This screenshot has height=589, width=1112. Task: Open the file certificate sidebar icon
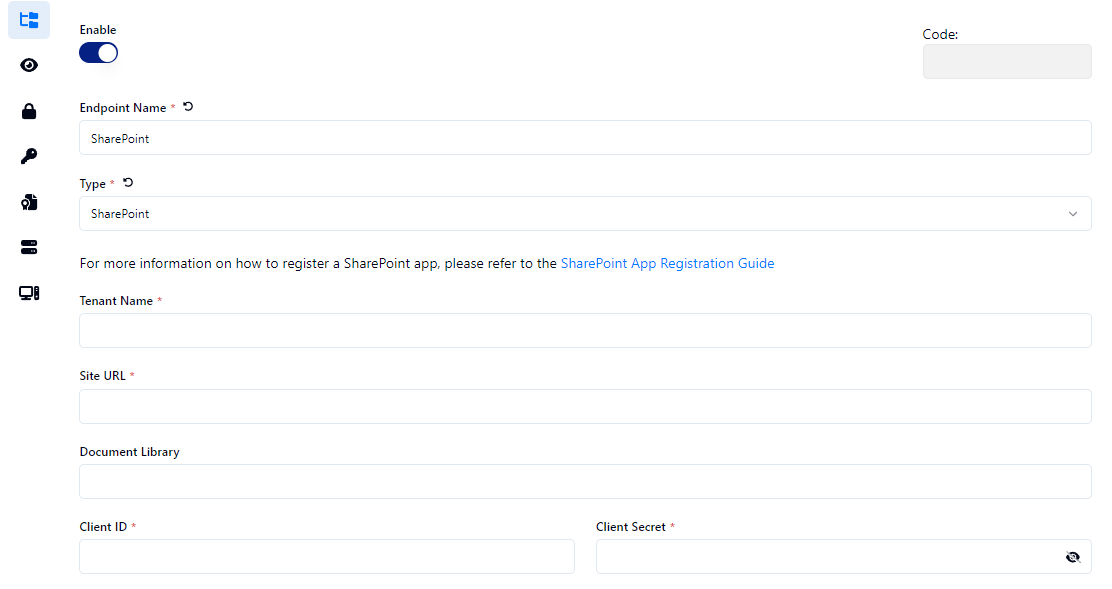[29, 202]
